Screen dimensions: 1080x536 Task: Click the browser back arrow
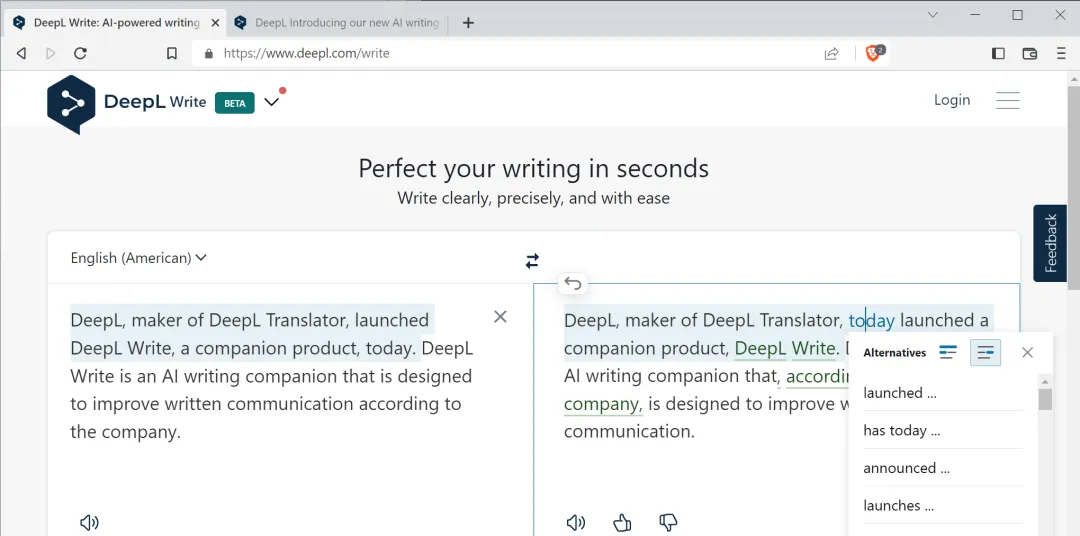(x=21, y=53)
